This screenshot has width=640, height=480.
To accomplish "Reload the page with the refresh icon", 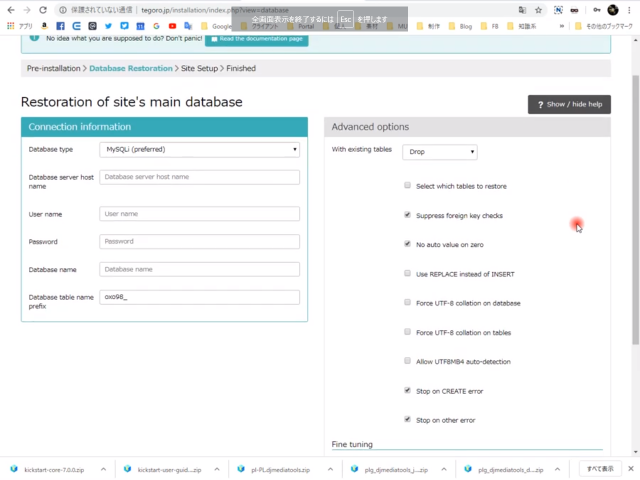I will [43, 9].
